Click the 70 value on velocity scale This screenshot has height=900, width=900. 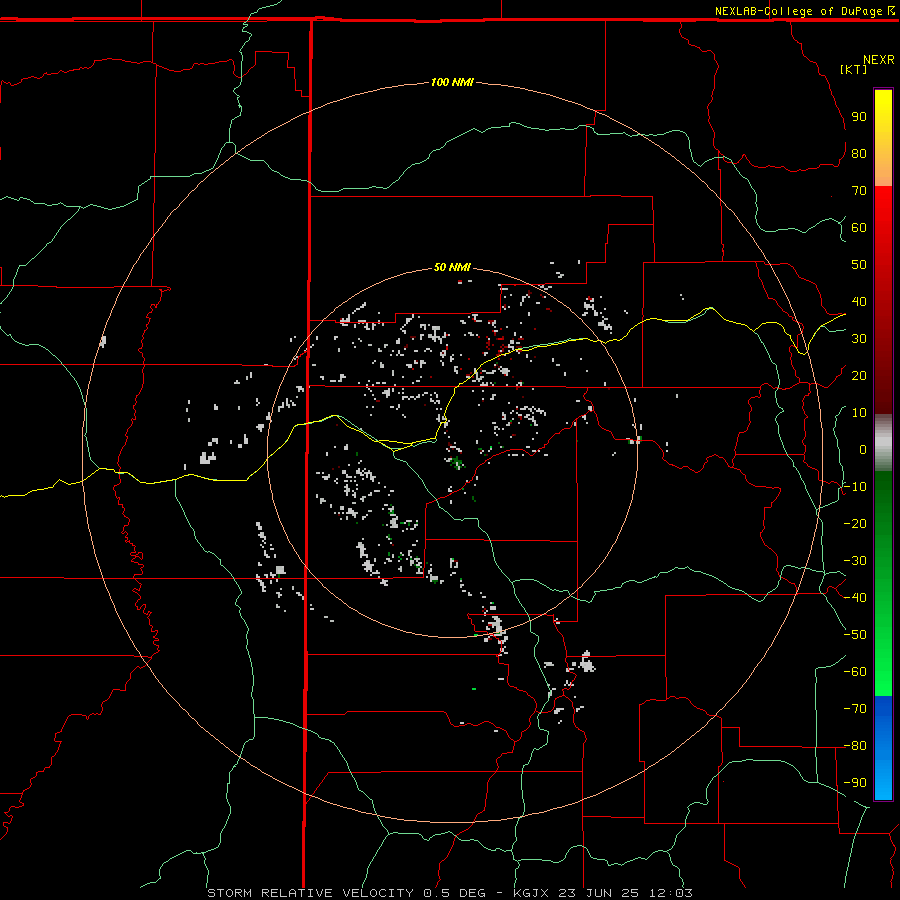point(859,191)
